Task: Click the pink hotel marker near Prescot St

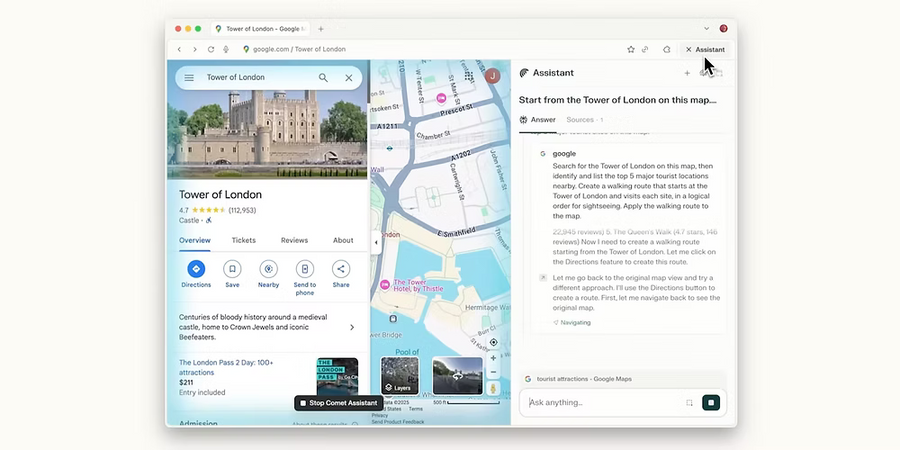Action: point(441,99)
